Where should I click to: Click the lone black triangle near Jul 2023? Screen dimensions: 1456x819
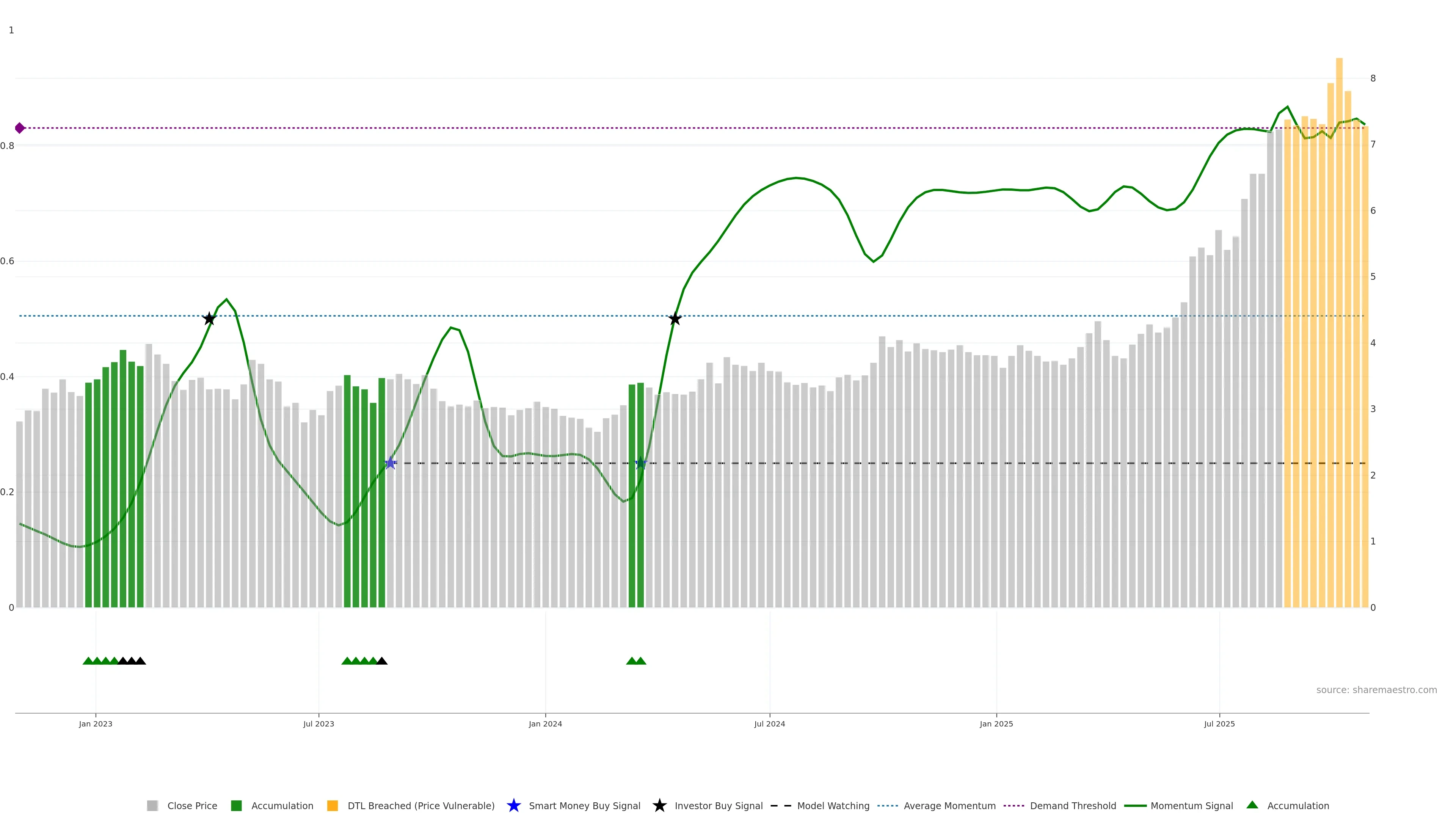pyautogui.click(x=382, y=661)
